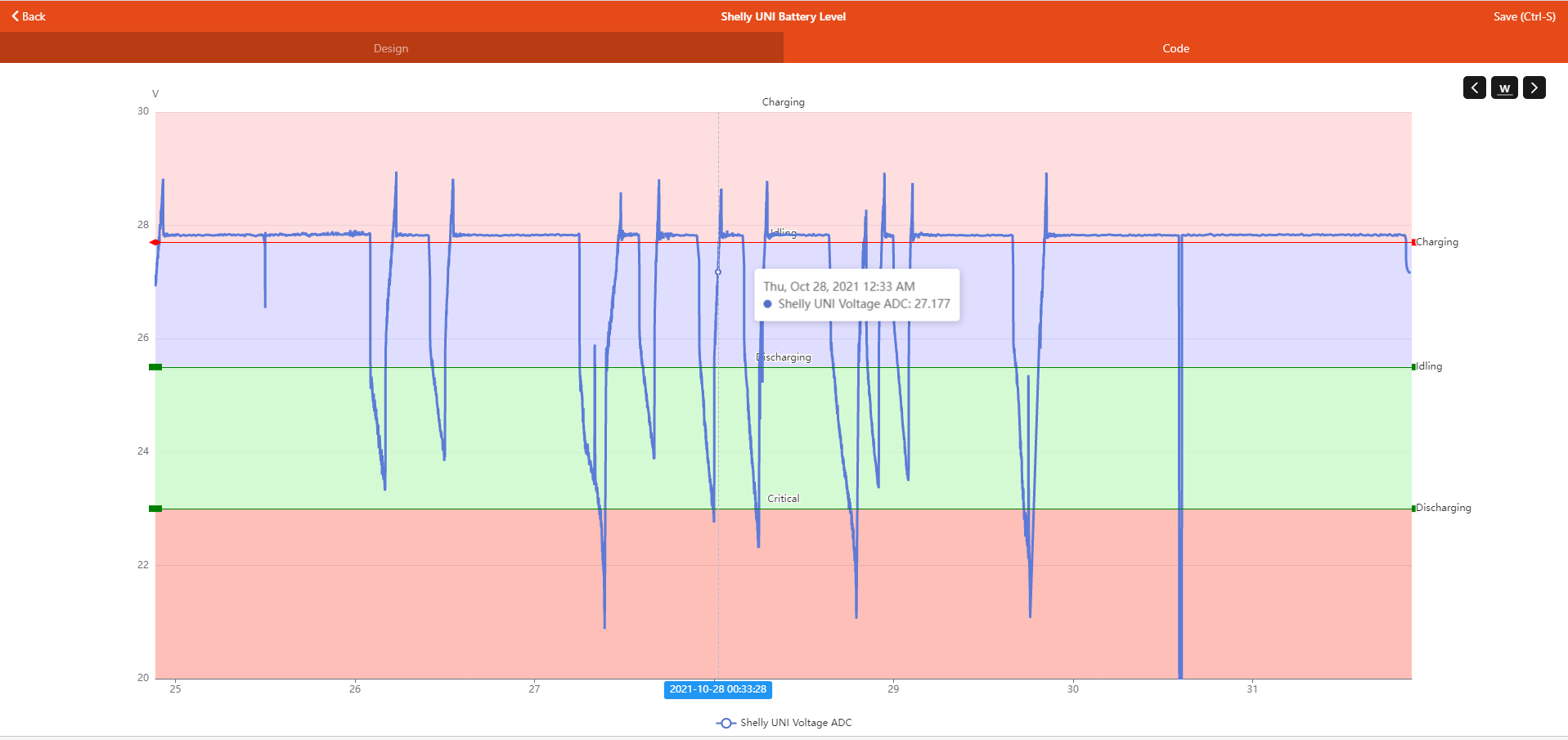Save the design with Save (Ctrl-S)
Image resolution: width=1568 pixels, height=740 pixels.
[1524, 16]
